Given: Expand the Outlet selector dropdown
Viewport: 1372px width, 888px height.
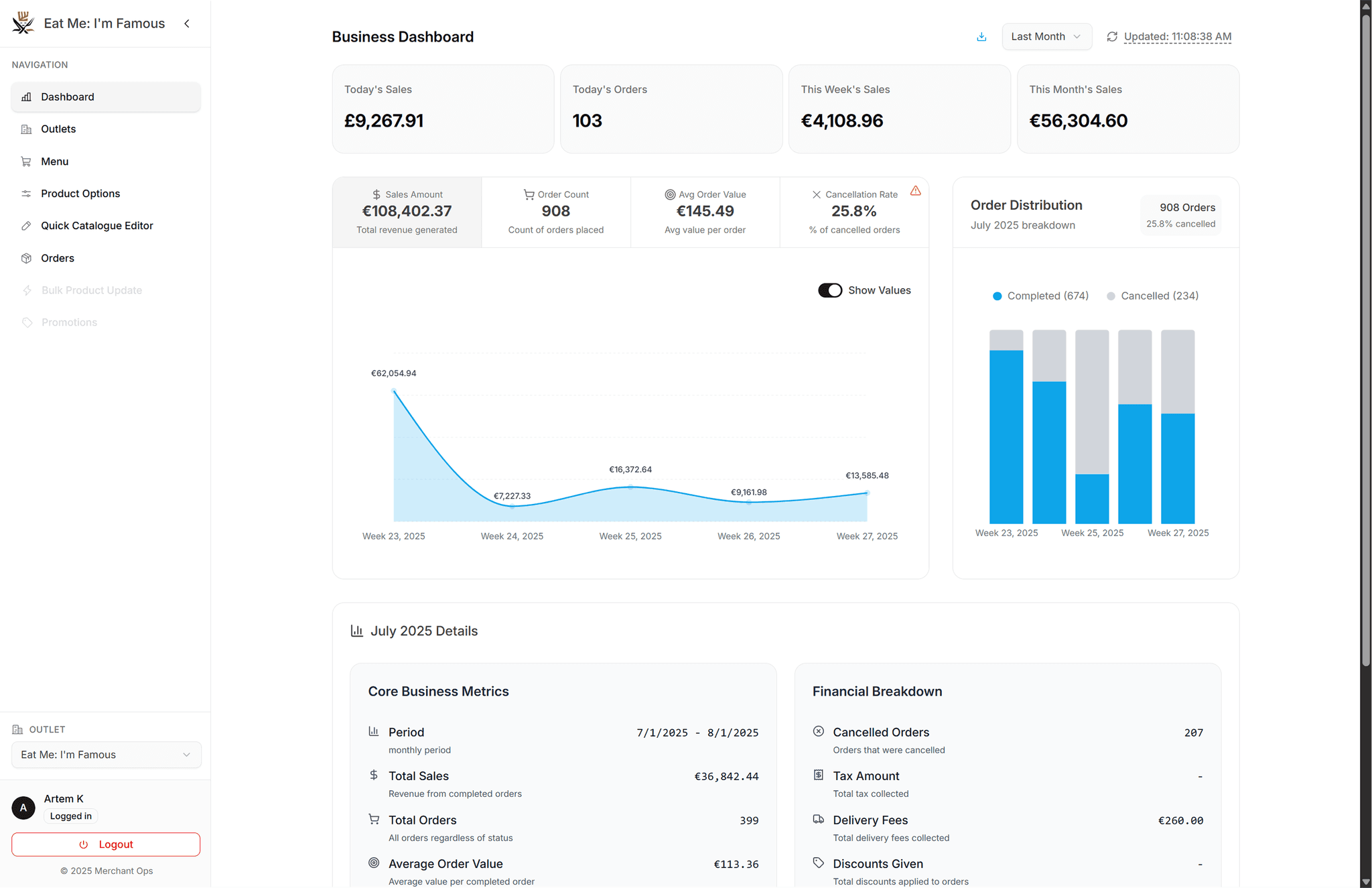Looking at the screenshot, I should tap(105, 755).
